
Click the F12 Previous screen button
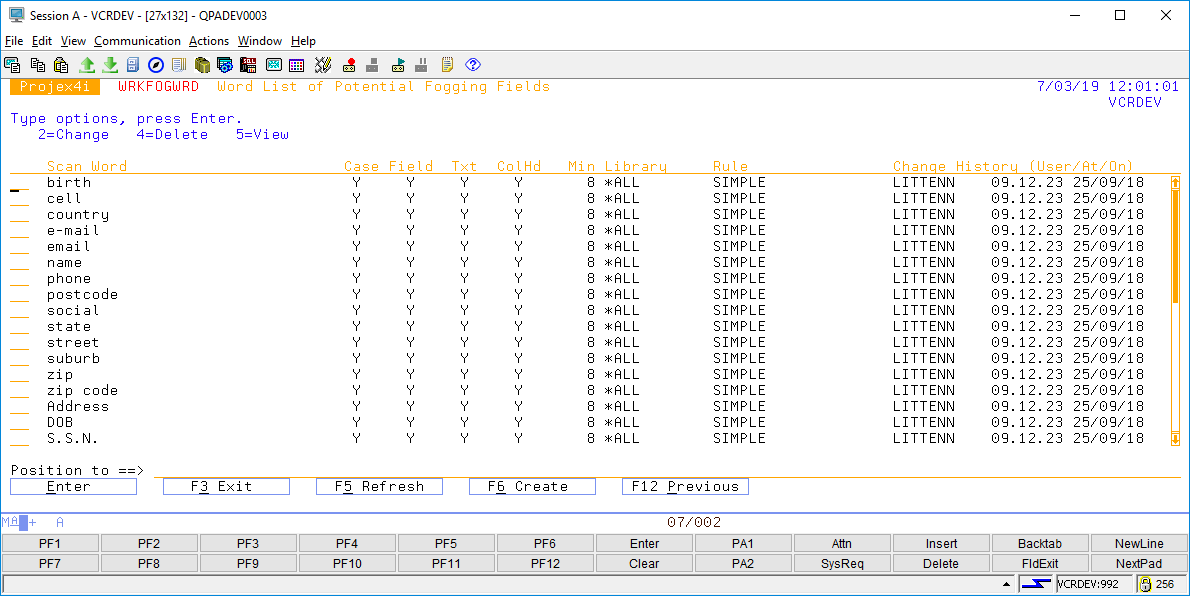click(685, 487)
